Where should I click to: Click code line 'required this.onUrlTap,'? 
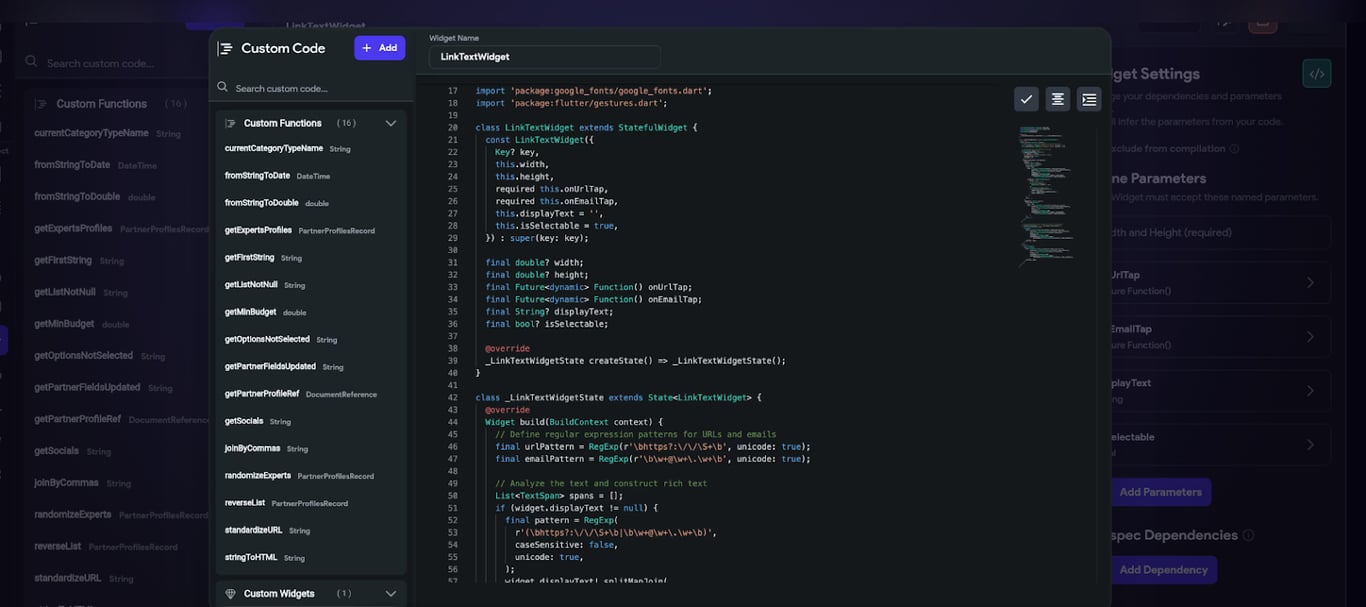click(551, 189)
